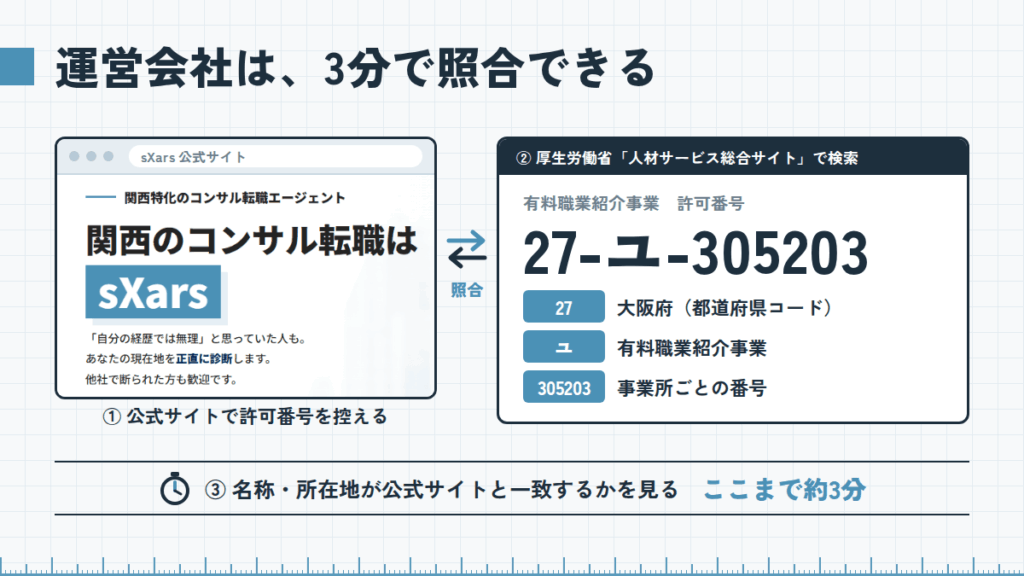This screenshot has height=576, width=1024.
Task: Click the blue 'ユ' code badge
Action: click(x=564, y=347)
